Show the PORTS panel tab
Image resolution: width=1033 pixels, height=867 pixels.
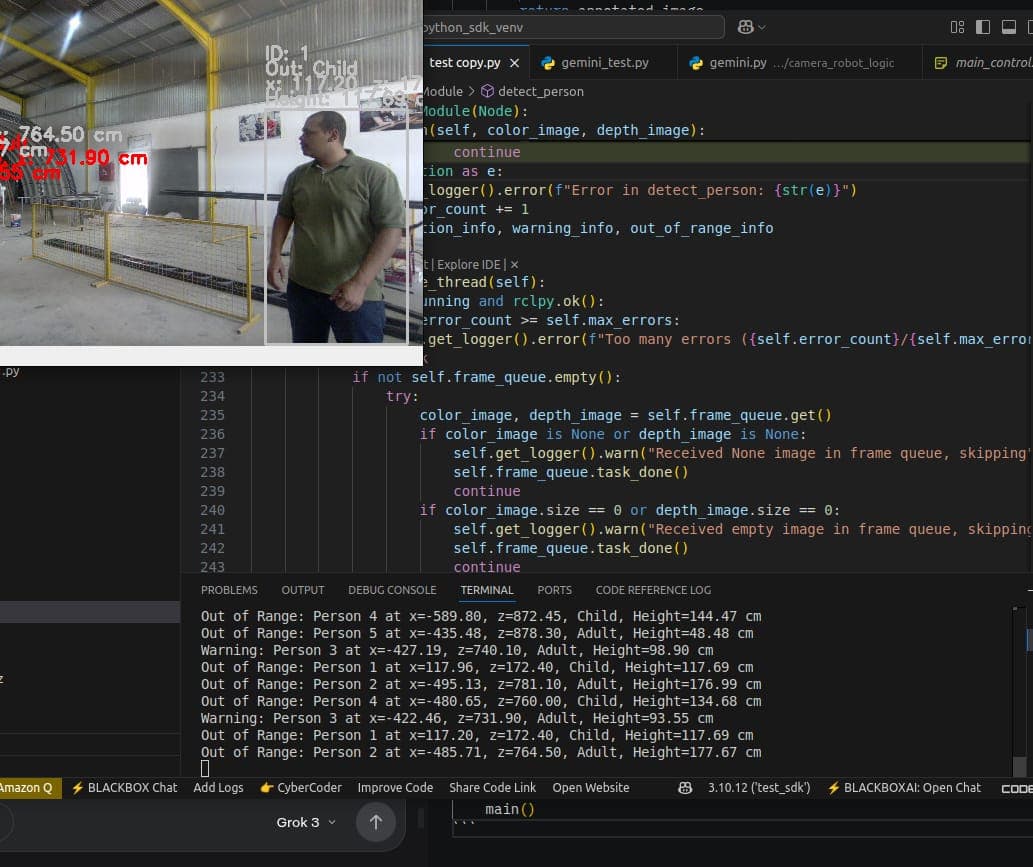[x=555, y=590]
